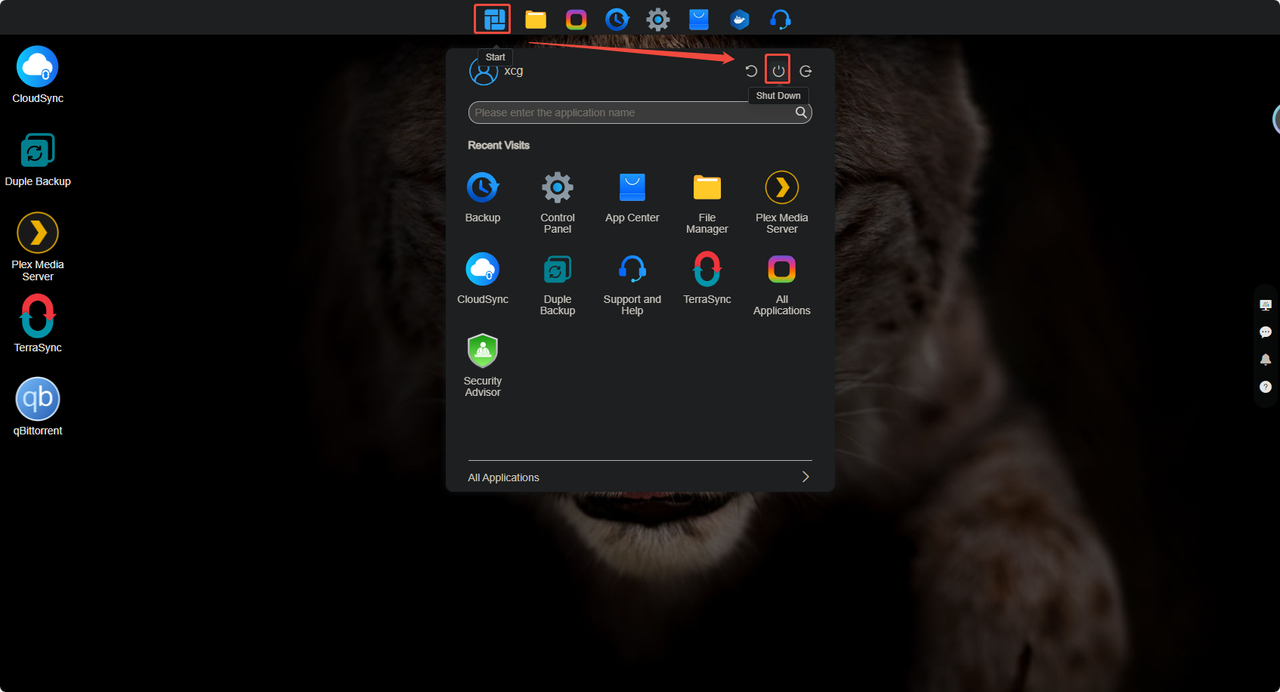
Task: Open Control Panel gear in the top taskbar
Action: click(657, 19)
